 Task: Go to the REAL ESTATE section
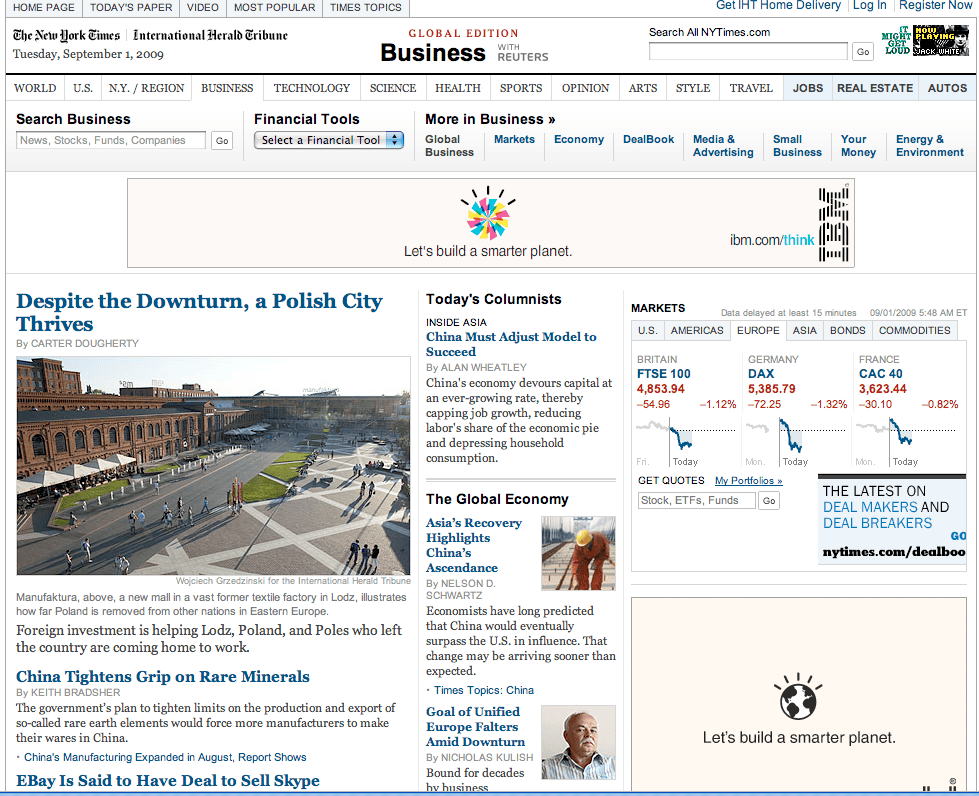(x=875, y=88)
